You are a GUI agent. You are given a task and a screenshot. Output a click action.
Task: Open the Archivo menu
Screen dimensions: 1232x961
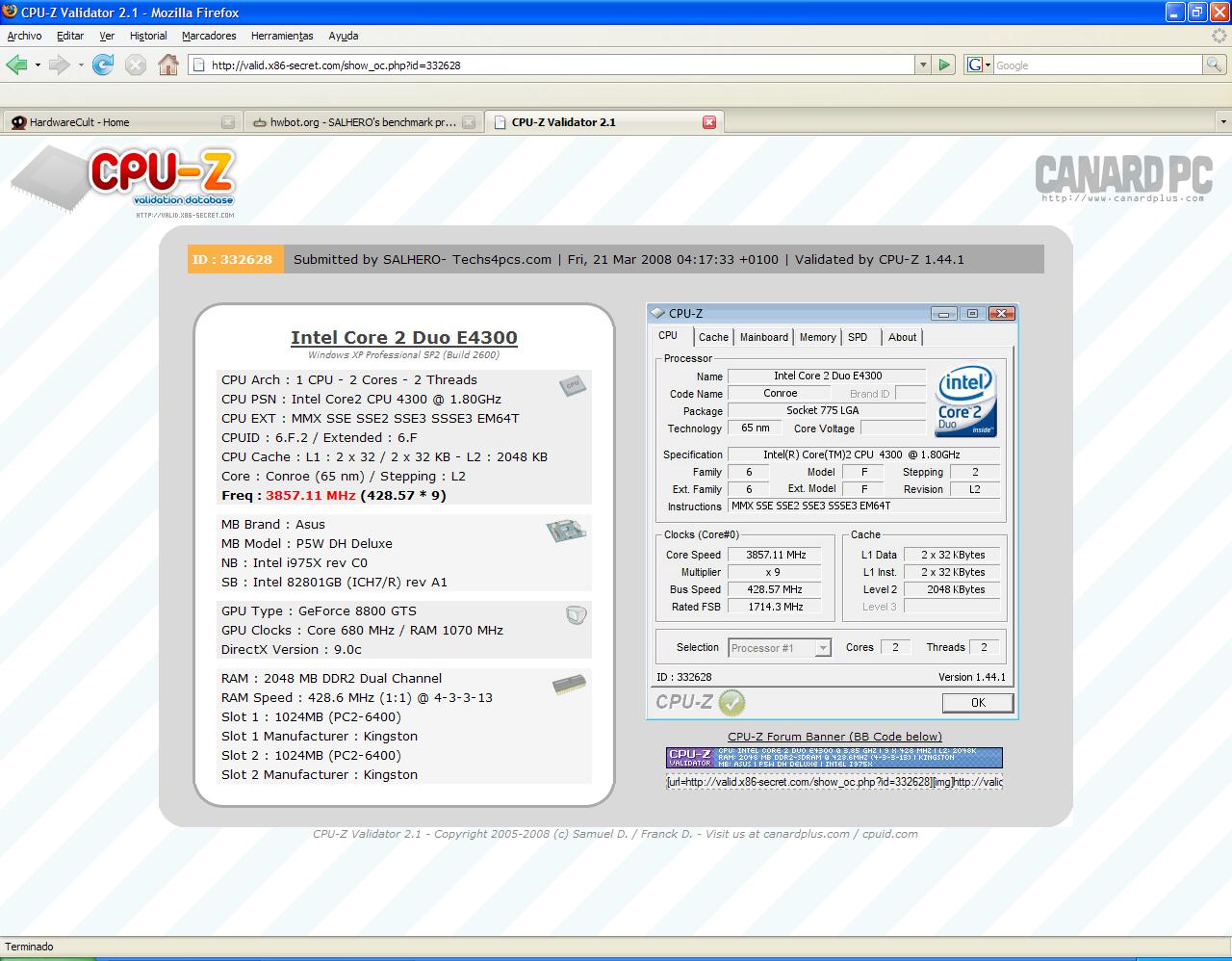[24, 36]
